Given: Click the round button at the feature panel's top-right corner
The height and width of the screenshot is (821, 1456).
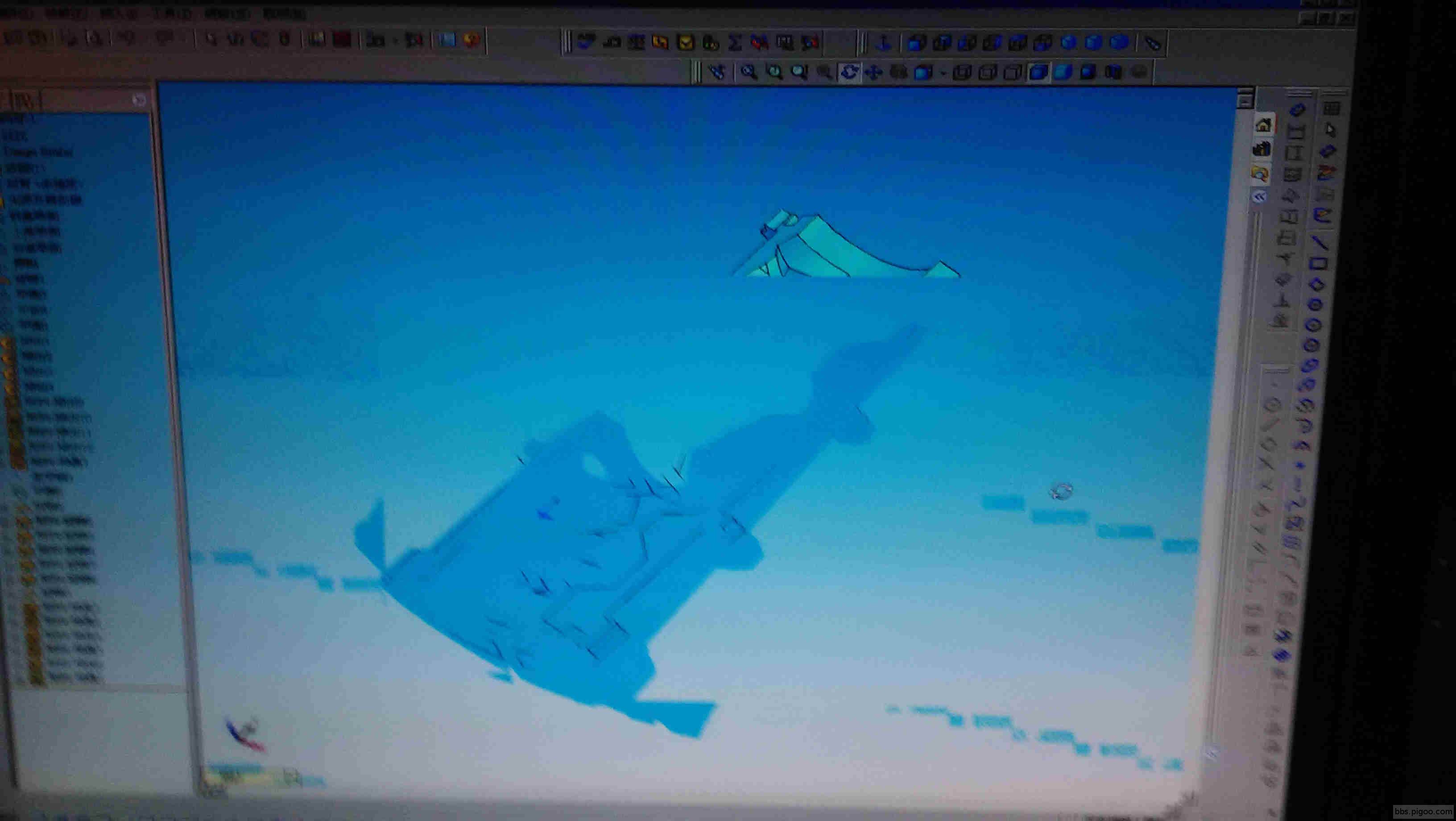Looking at the screenshot, I should [139, 100].
